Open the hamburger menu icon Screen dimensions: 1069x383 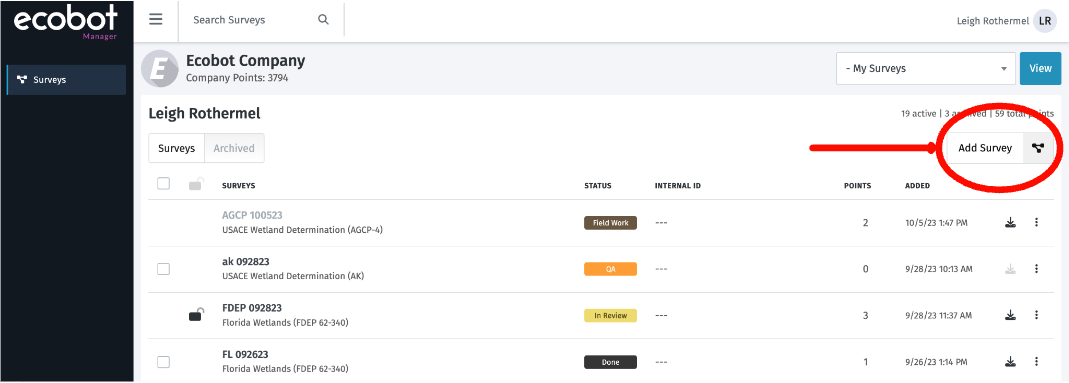pos(155,20)
